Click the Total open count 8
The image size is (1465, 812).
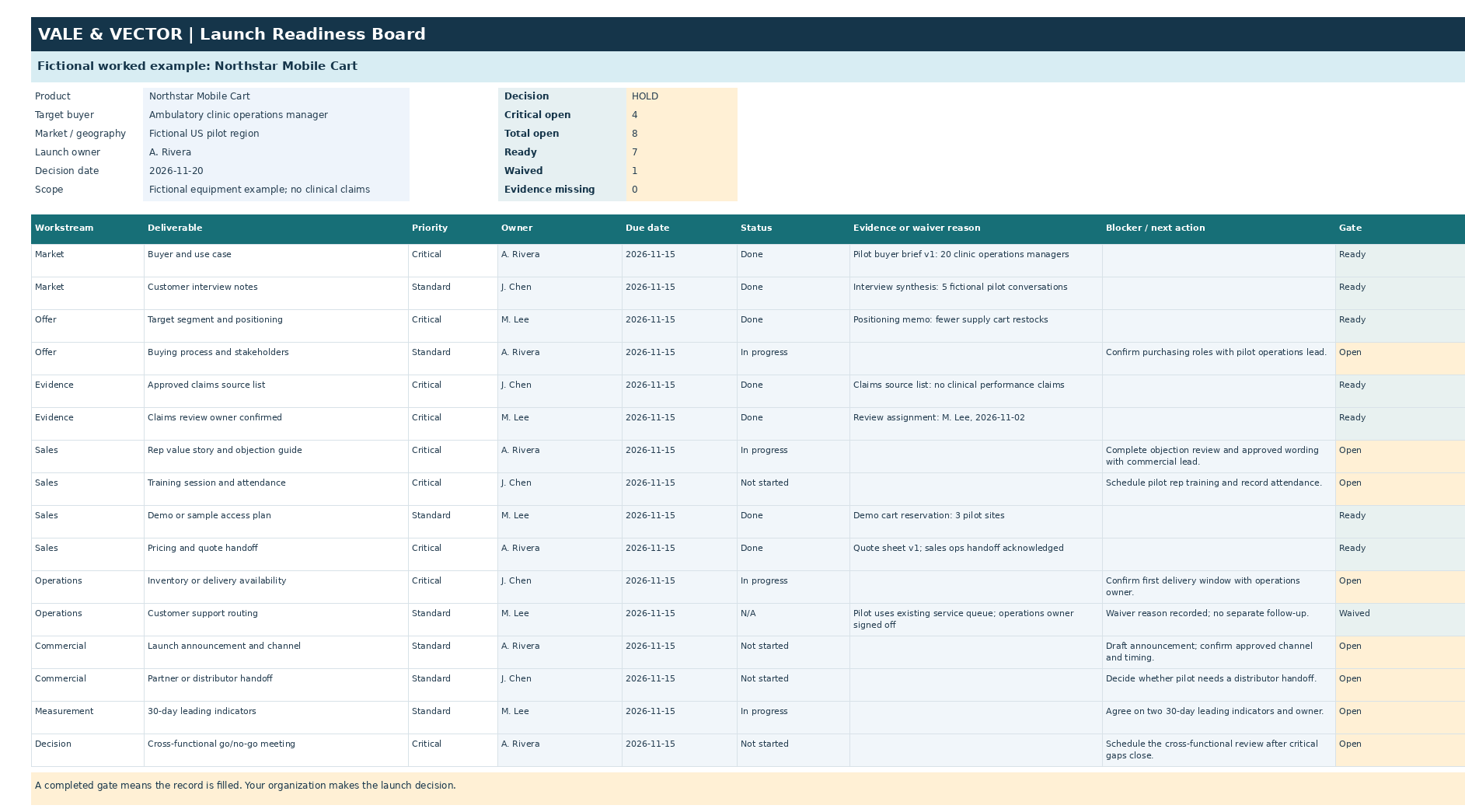[682, 134]
